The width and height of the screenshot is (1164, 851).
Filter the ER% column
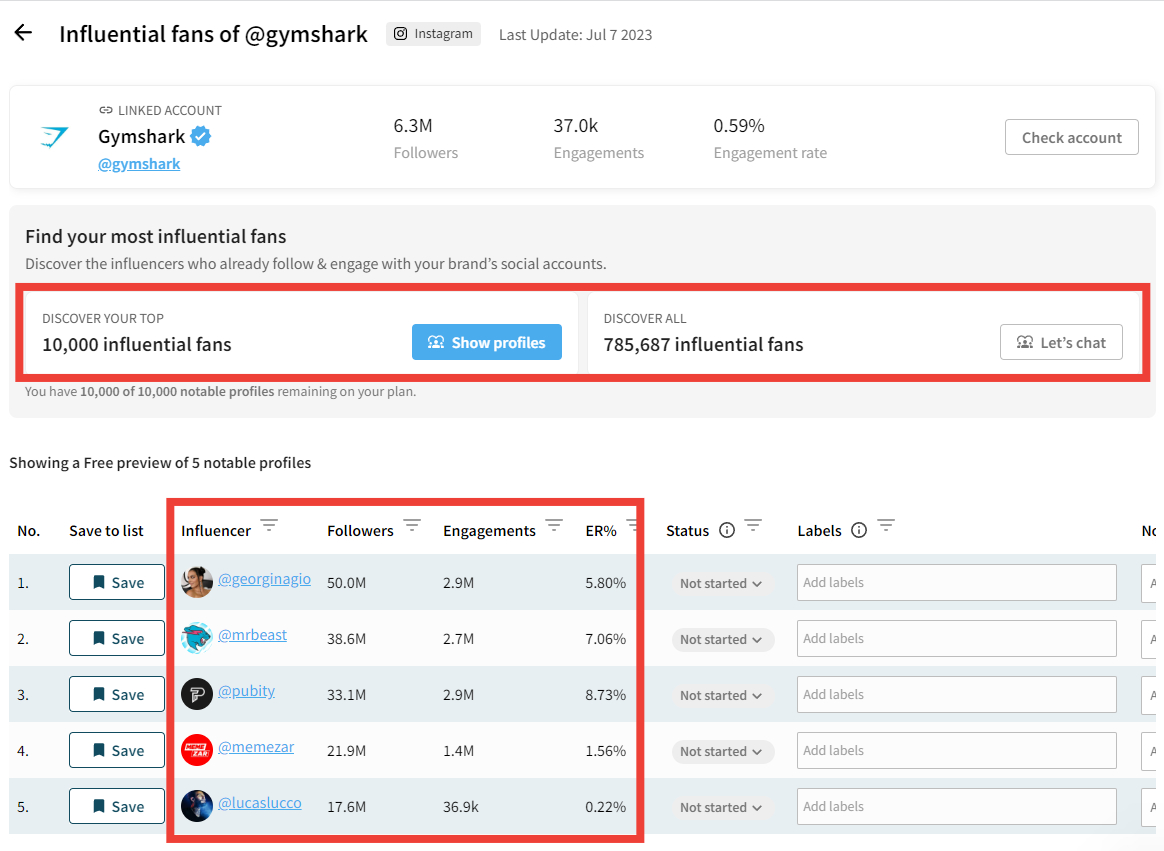click(632, 526)
